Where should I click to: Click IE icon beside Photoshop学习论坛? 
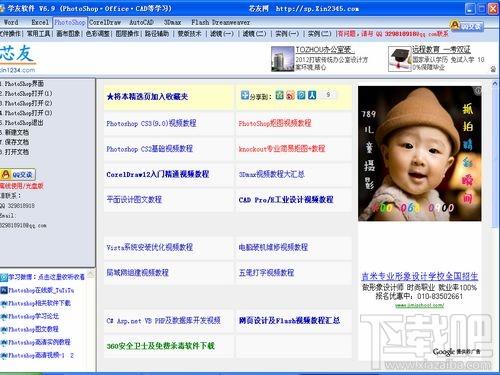[x=4, y=316]
